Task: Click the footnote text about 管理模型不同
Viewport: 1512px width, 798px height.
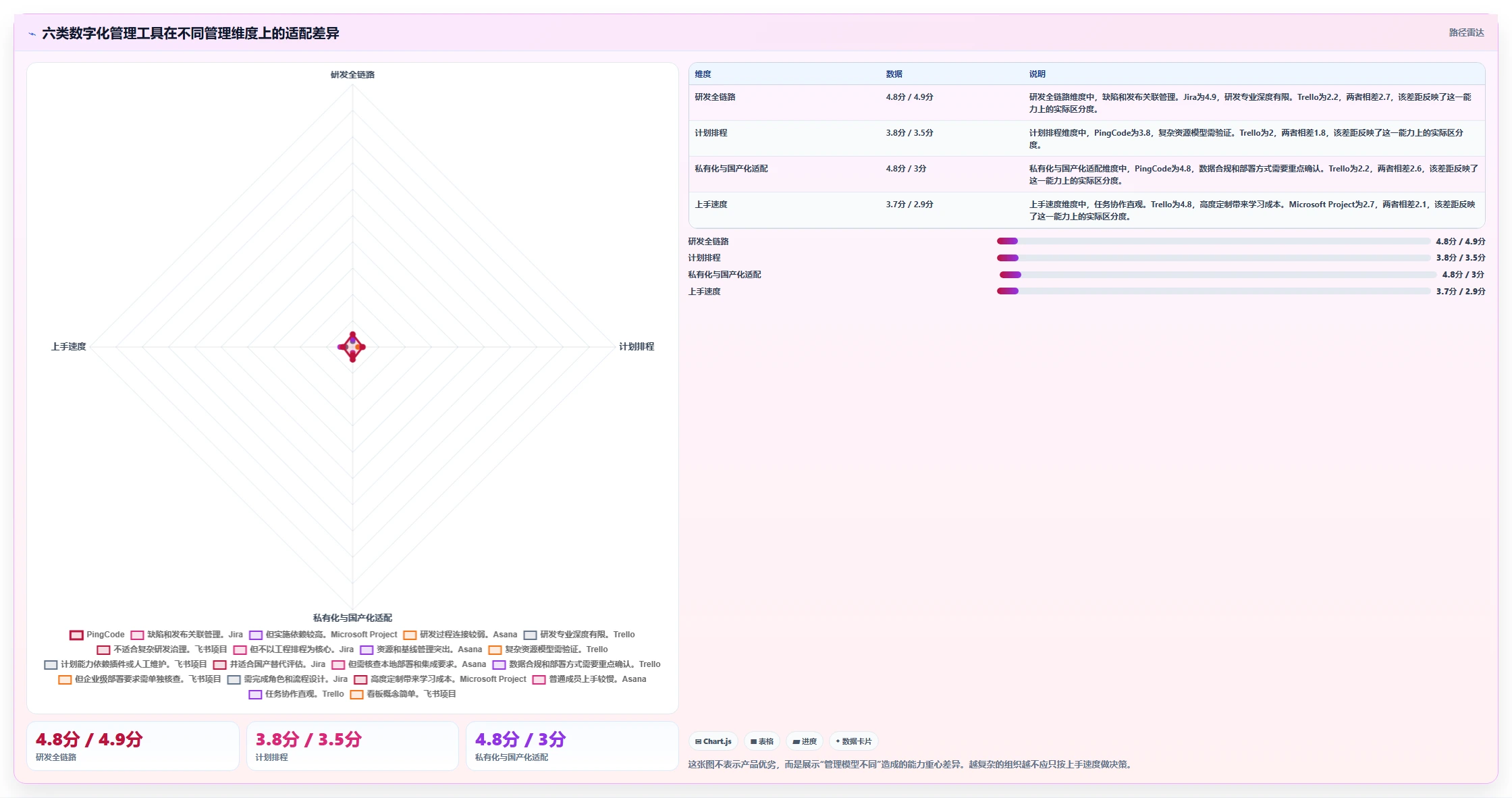Action: point(911,764)
